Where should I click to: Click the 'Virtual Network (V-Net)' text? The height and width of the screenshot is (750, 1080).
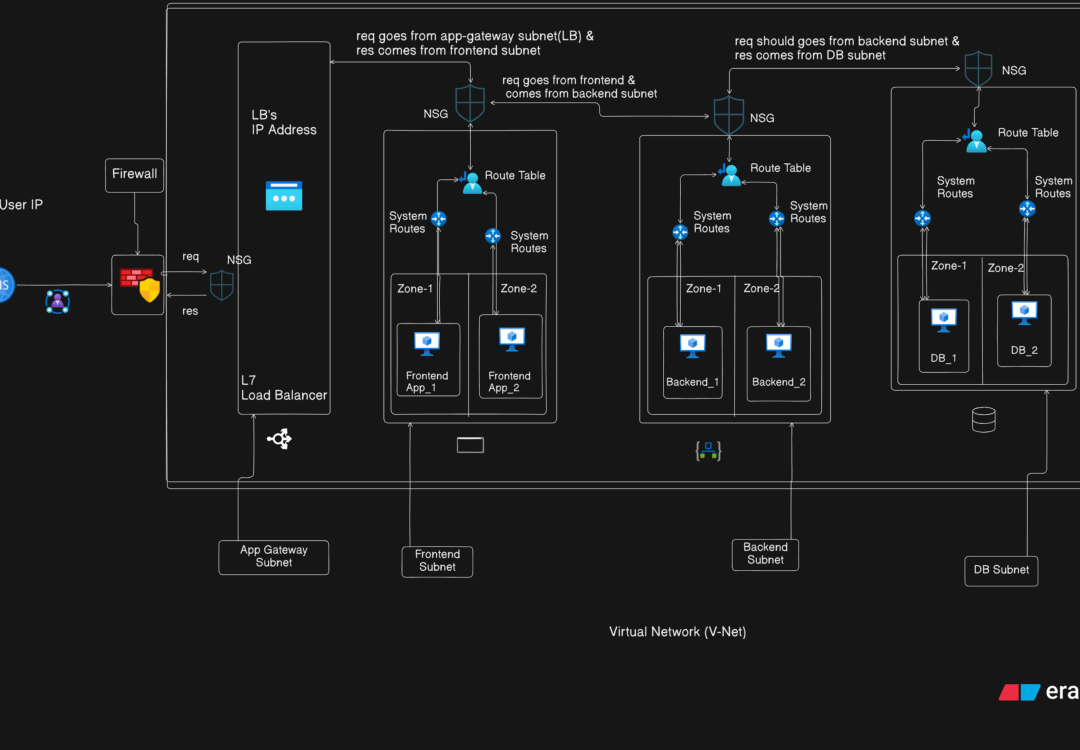677,632
